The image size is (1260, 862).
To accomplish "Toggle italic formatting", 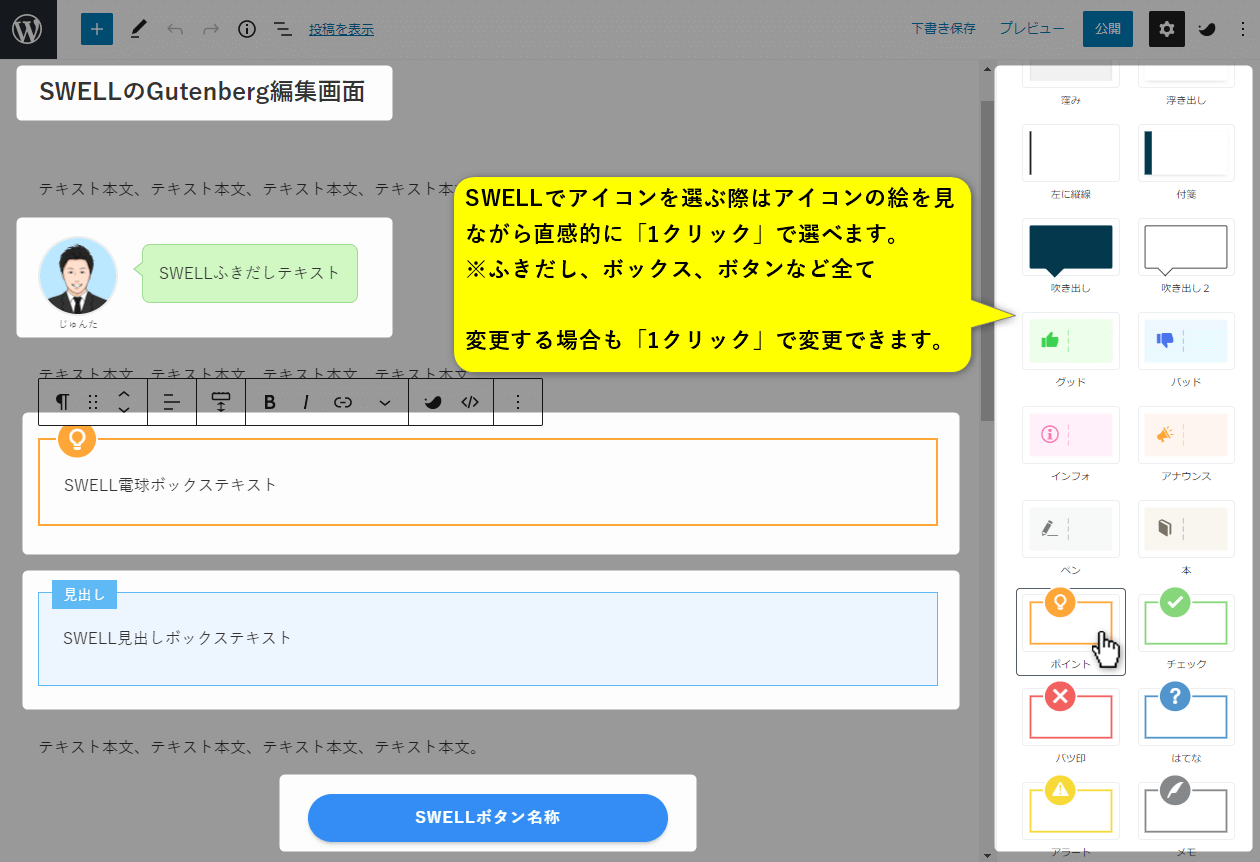I will [x=306, y=402].
